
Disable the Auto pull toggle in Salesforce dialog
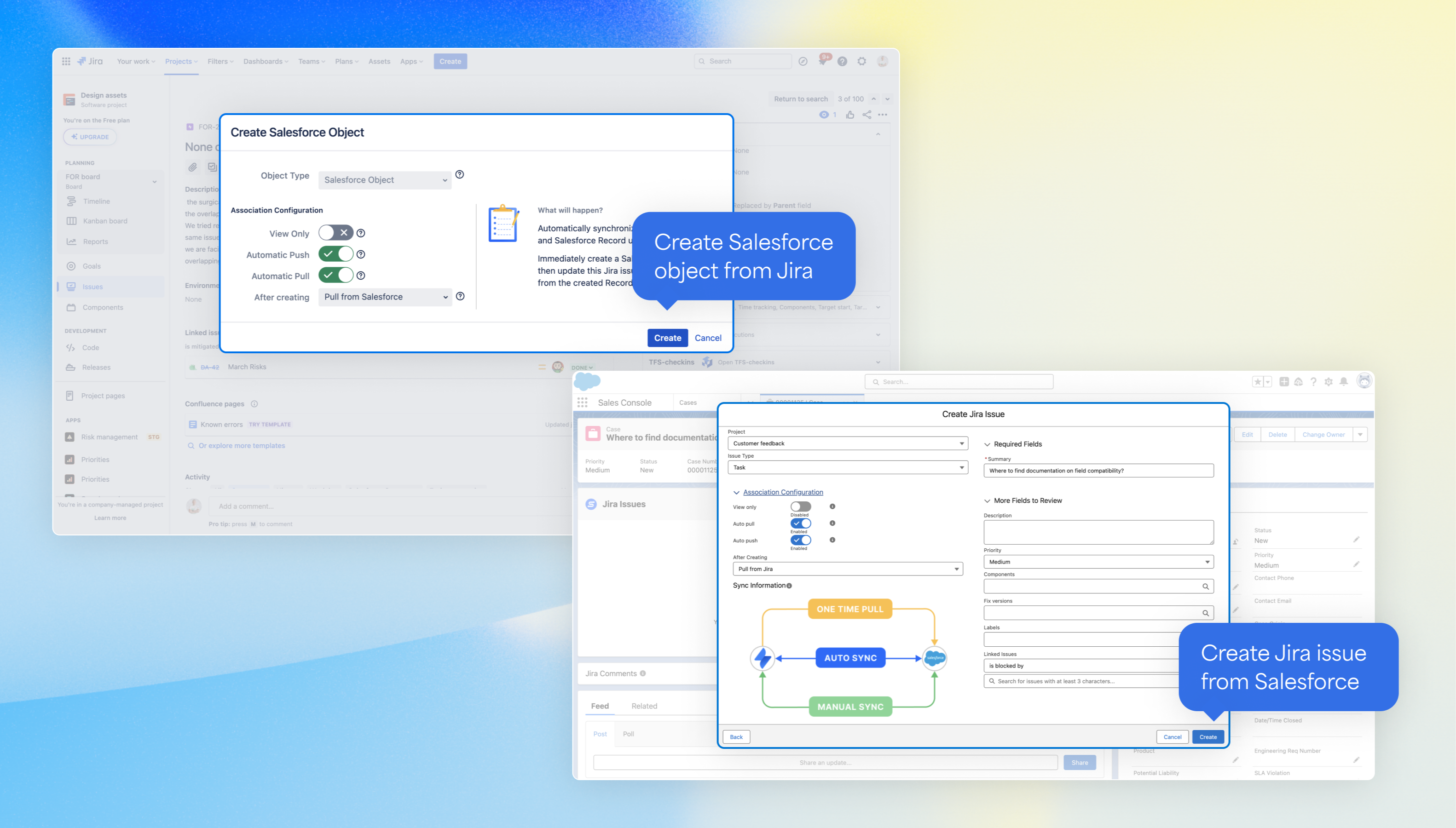coord(800,523)
